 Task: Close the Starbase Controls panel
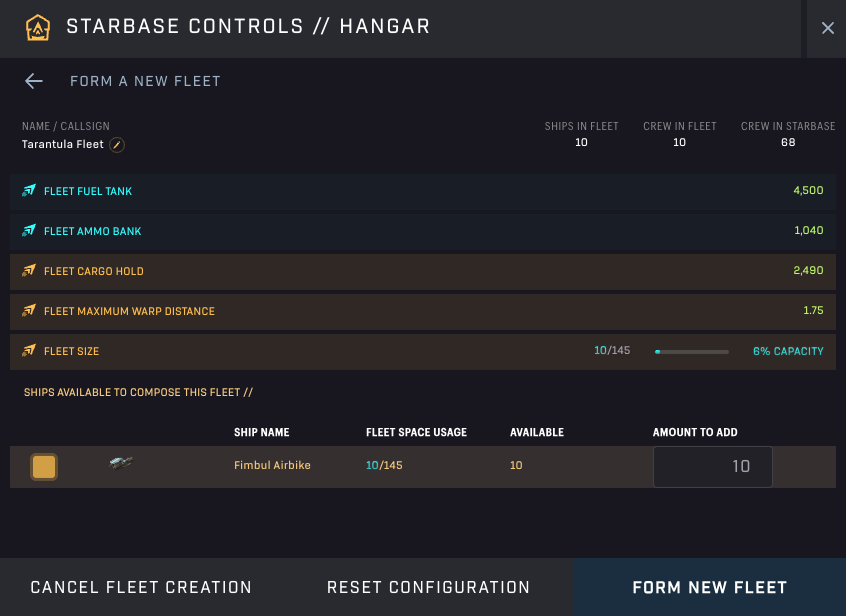(x=827, y=28)
